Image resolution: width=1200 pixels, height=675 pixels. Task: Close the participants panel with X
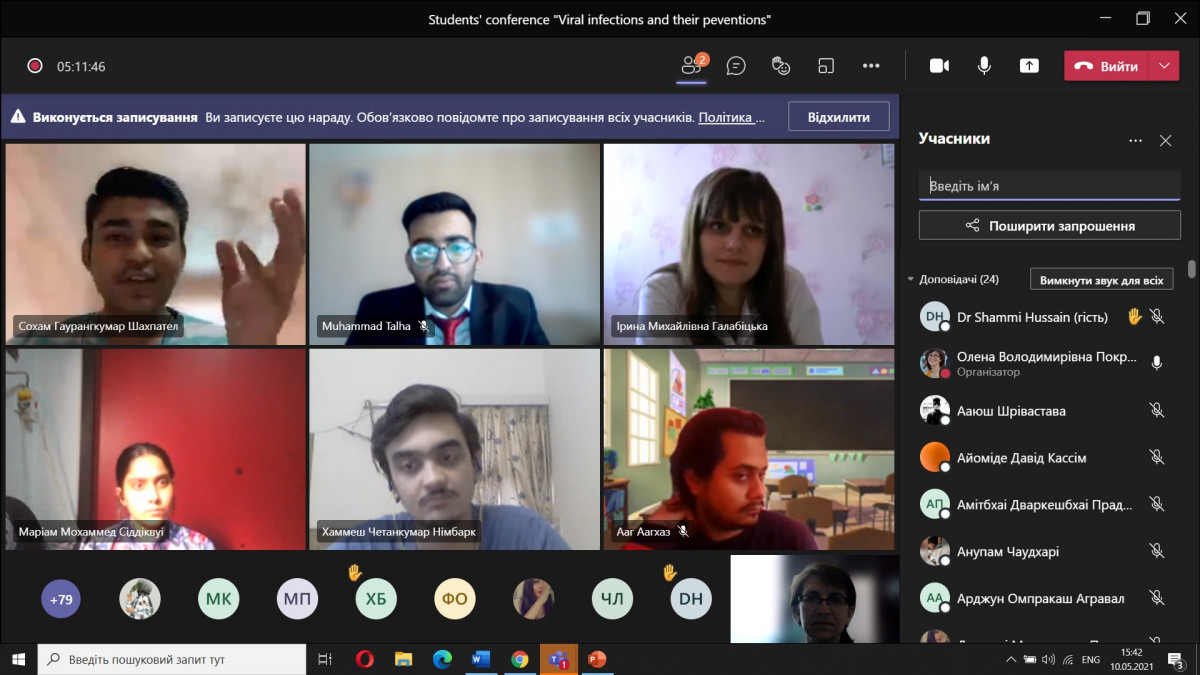click(x=1165, y=141)
